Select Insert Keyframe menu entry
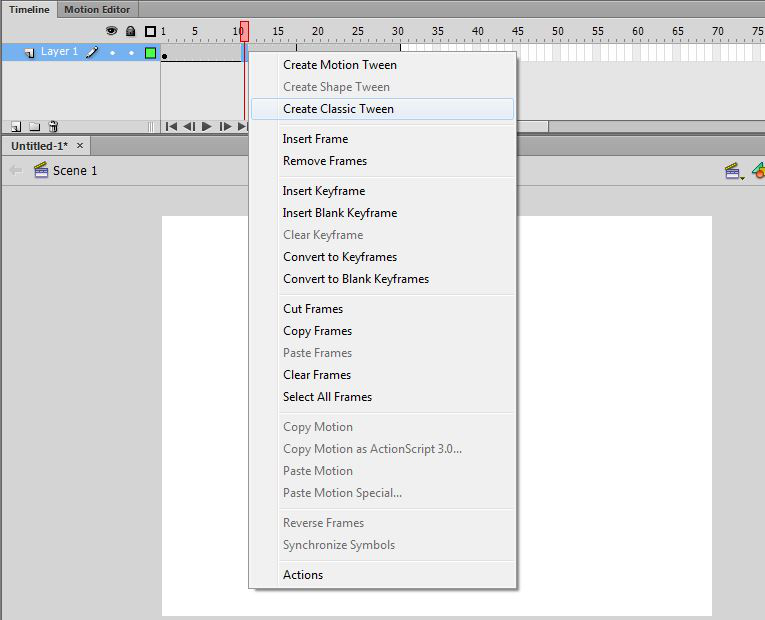The width and height of the screenshot is (765, 620). (x=324, y=191)
